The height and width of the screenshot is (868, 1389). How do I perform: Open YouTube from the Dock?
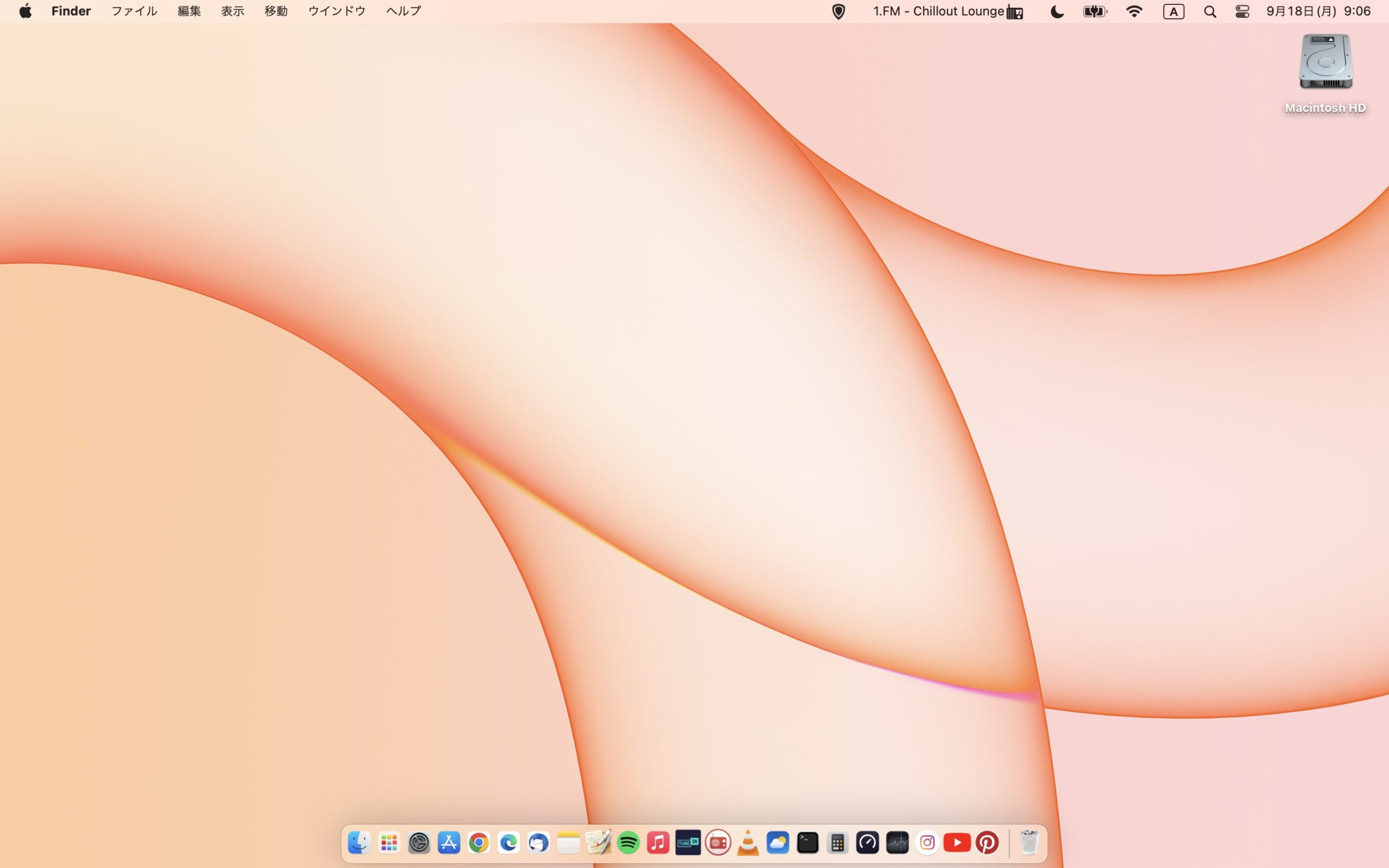(x=957, y=842)
